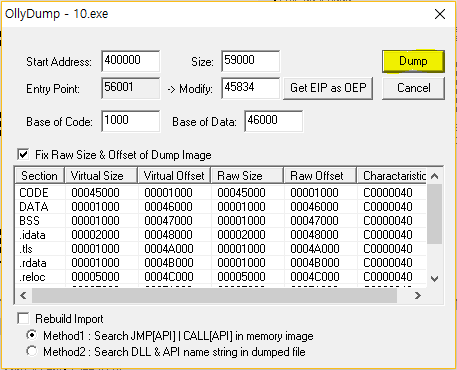Click BSS virtual offset 00047000

point(168,221)
